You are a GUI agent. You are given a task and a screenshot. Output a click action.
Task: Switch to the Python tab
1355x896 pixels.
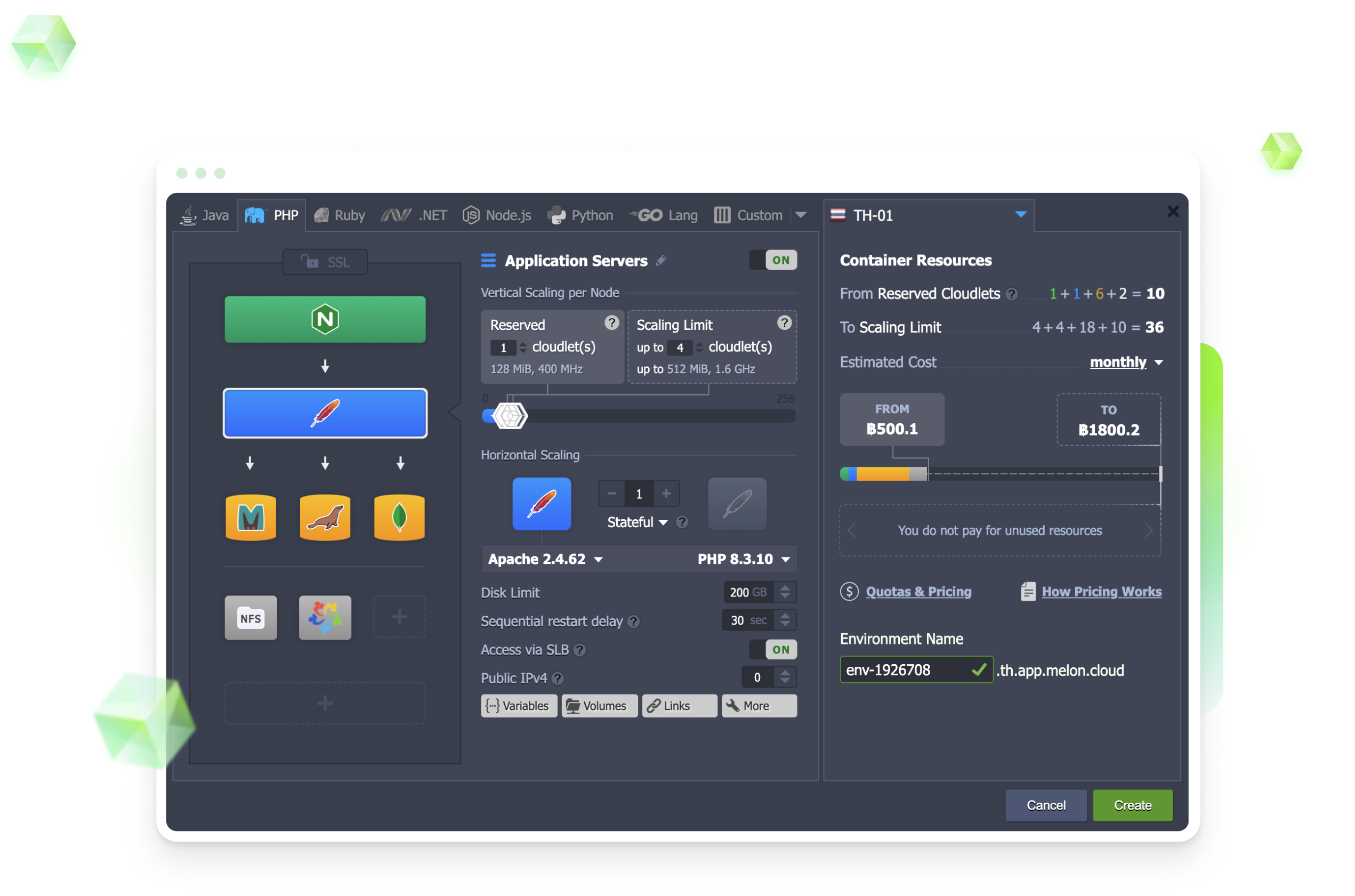[580, 215]
